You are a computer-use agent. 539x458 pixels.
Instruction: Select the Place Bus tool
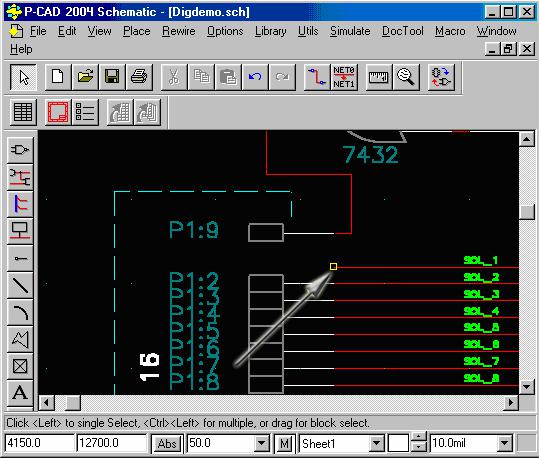pos(20,204)
